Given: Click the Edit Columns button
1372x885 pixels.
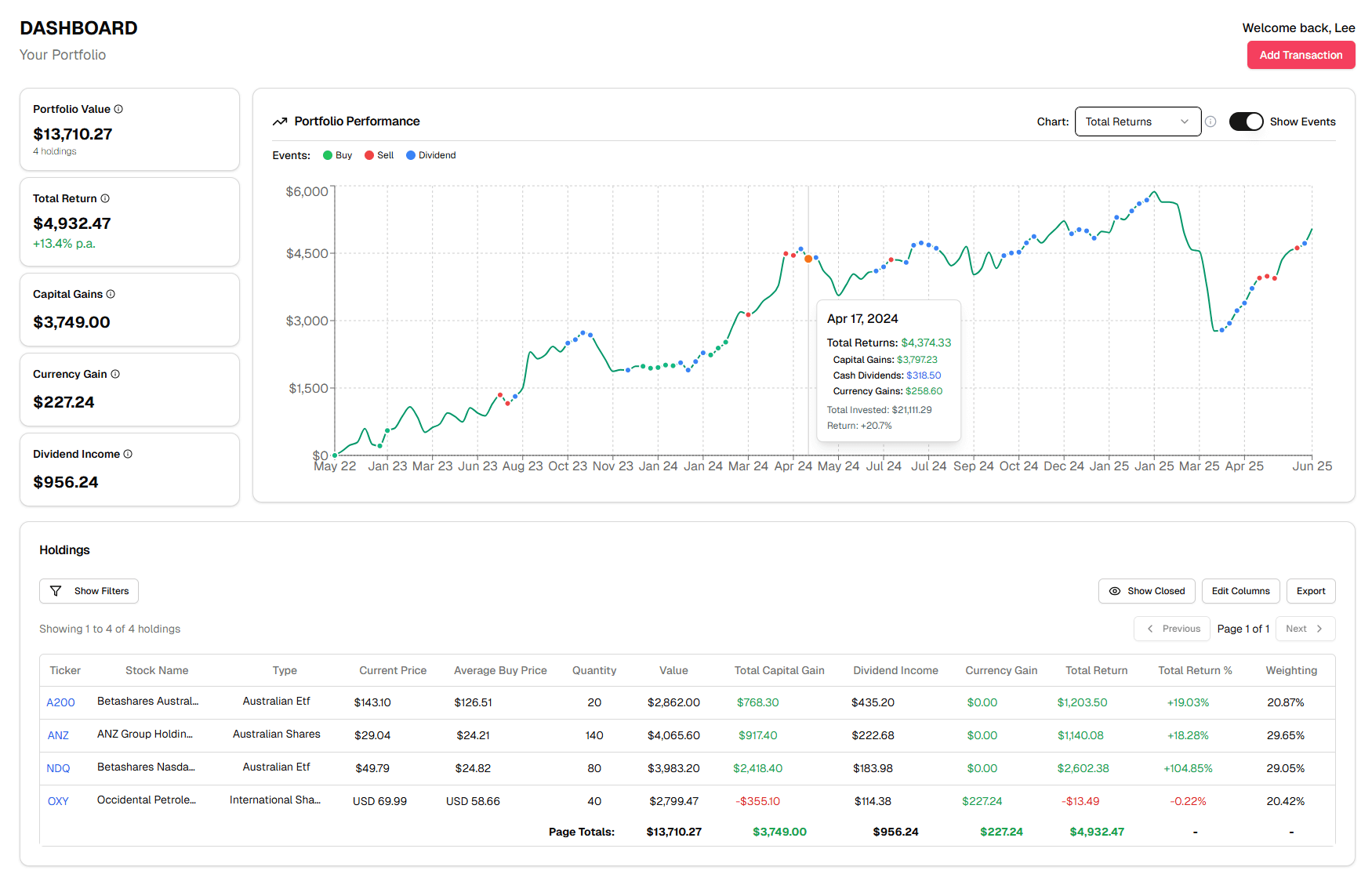Looking at the screenshot, I should click(1240, 591).
